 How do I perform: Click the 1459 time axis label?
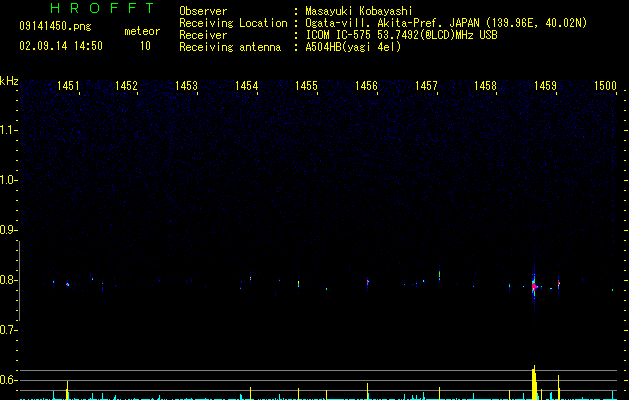point(545,85)
